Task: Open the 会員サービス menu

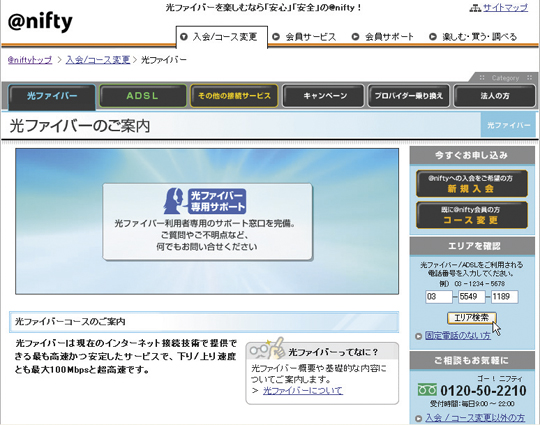Action: coord(311,37)
